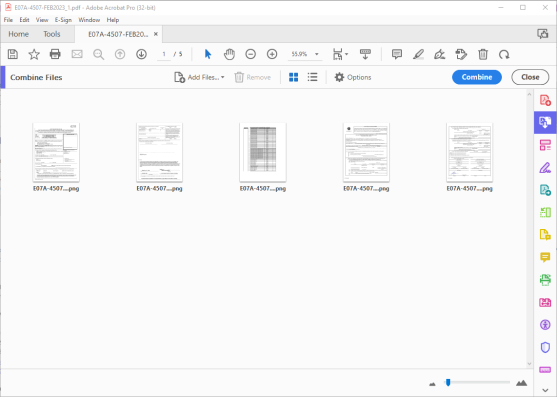Screen dimensions: 557x397
Task: Click the trash delete icon in toolbar
Action: point(483,54)
